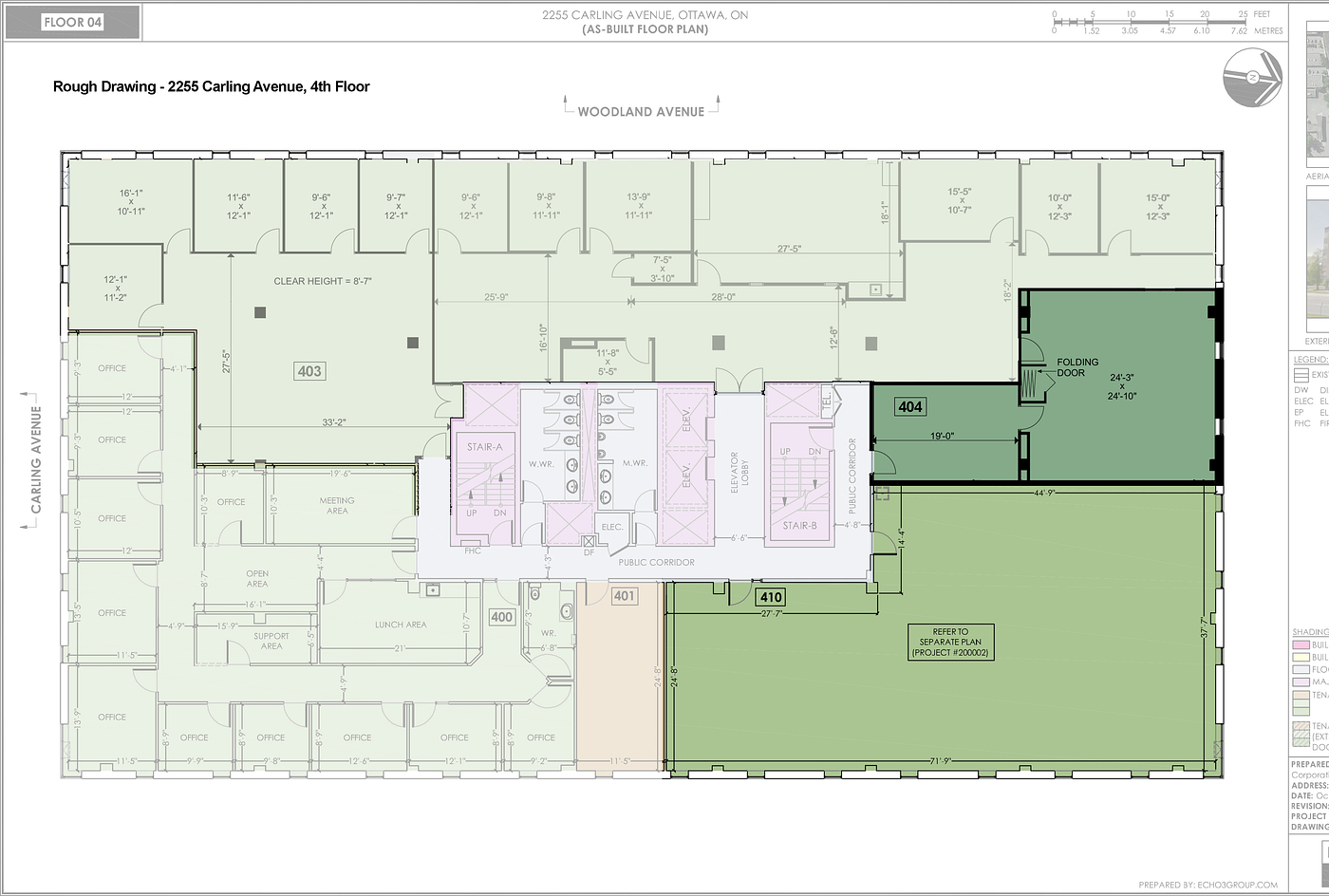Select the 7'-5" x 3'-10" closet dimension
The image size is (1329, 896).
pyautogui.click(x=663, y=269)
